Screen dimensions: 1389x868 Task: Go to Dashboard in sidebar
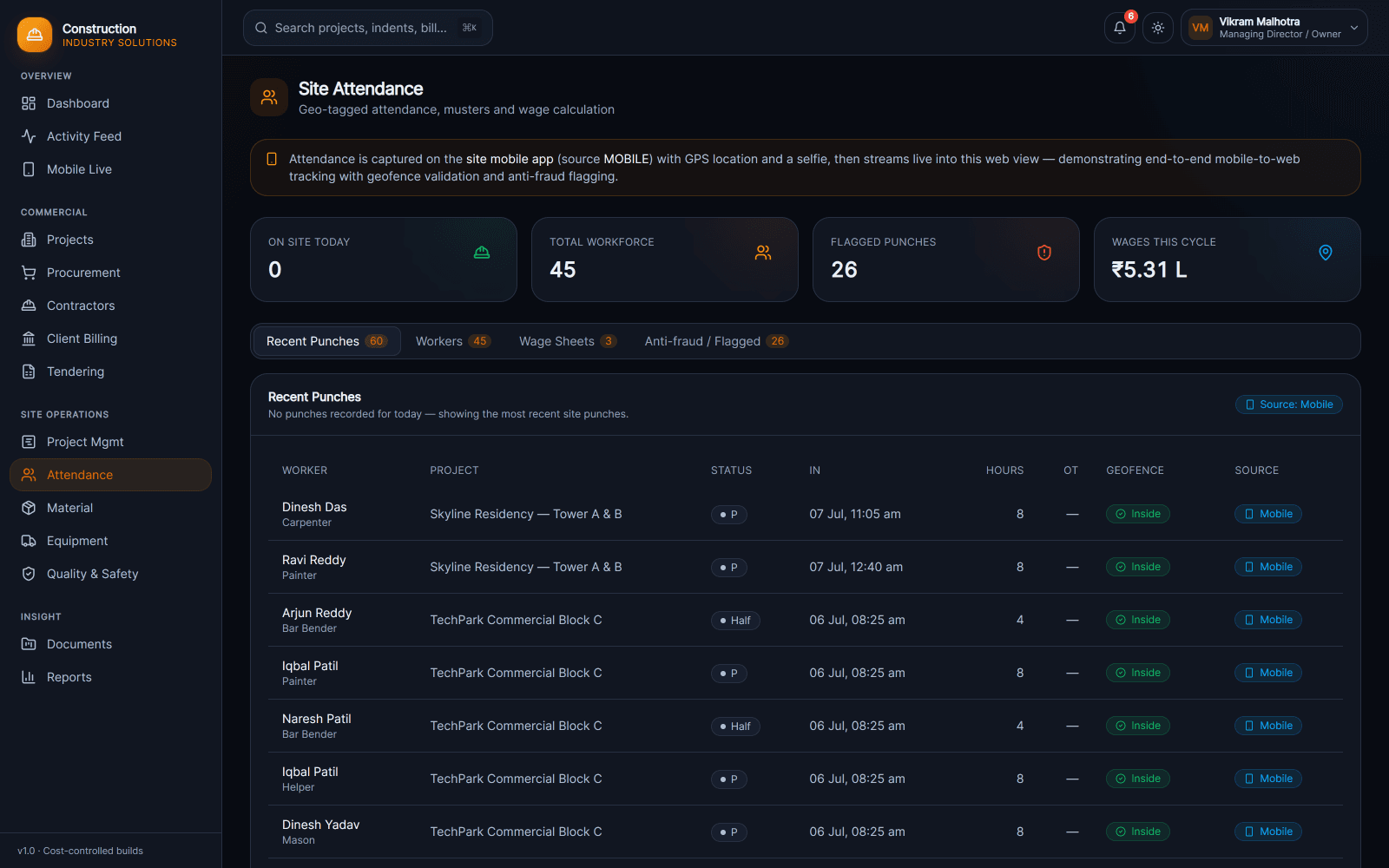click(x=110, y=103)
